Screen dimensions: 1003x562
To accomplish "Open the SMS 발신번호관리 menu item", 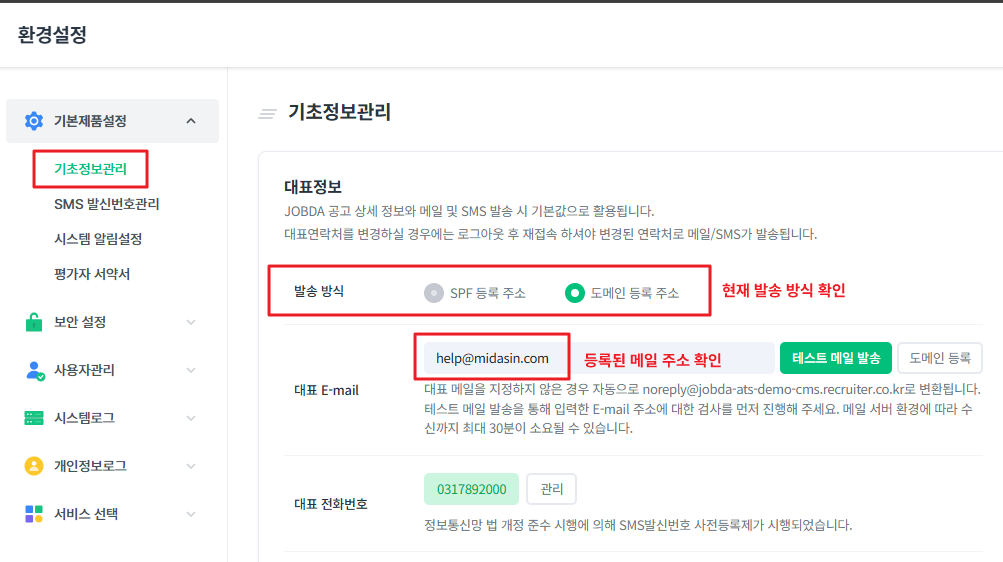I will coord(106,204).
